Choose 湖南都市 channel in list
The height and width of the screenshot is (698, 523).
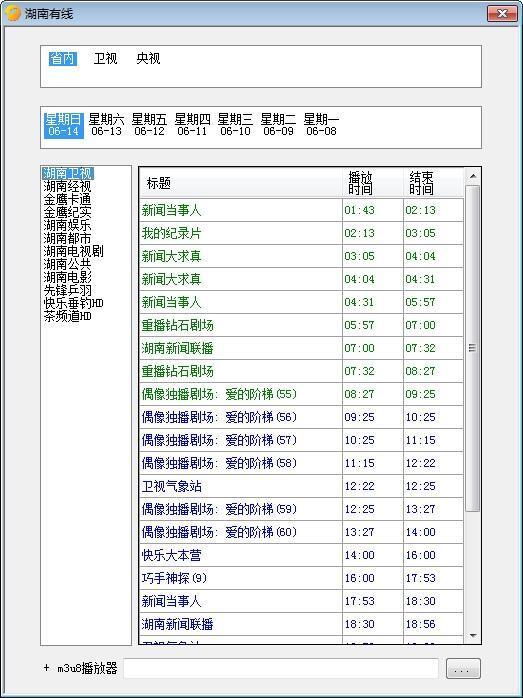67,238
